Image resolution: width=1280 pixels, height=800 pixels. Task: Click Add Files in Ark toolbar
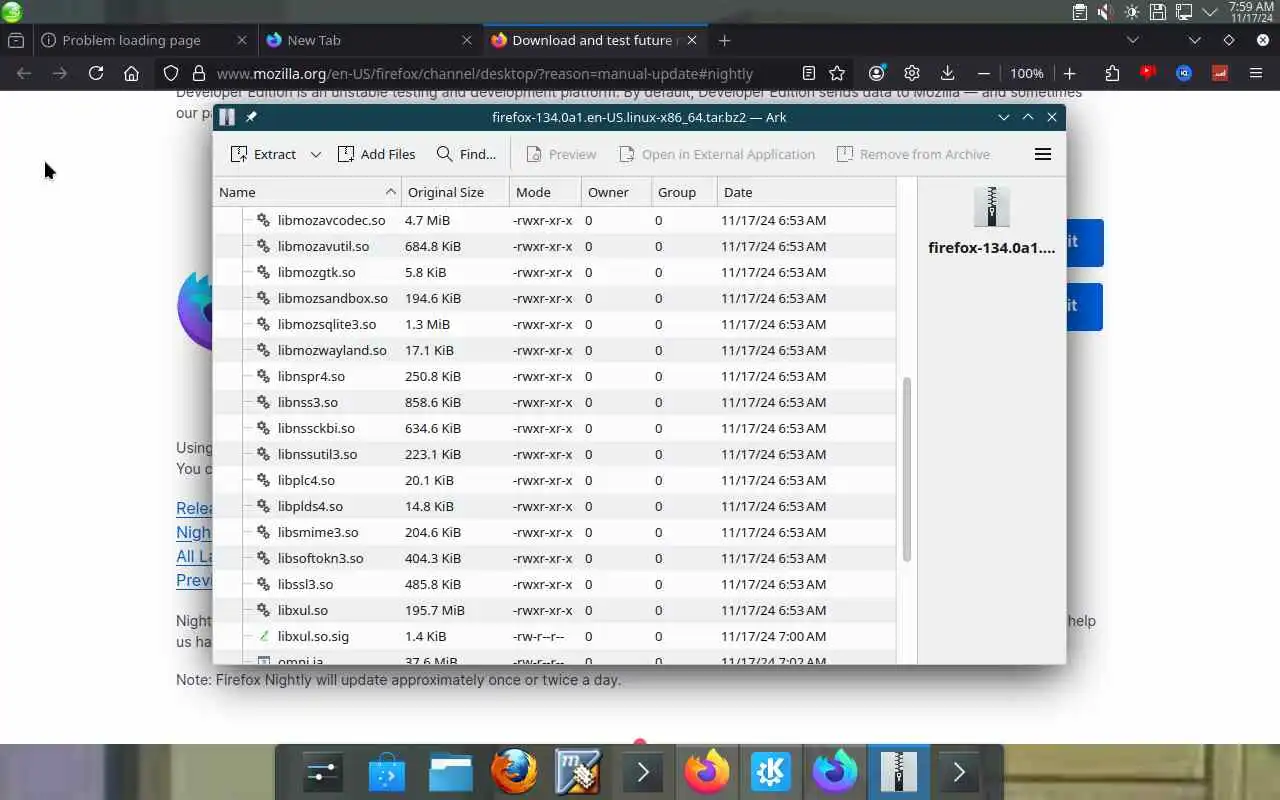click(376, 154)
